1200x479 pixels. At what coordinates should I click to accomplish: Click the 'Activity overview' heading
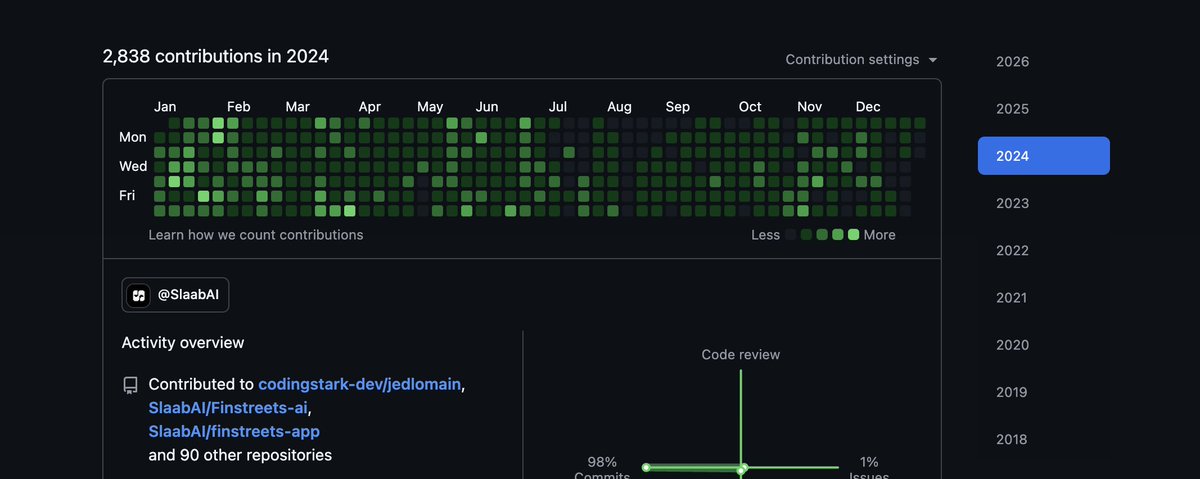[x=183, y=343]
